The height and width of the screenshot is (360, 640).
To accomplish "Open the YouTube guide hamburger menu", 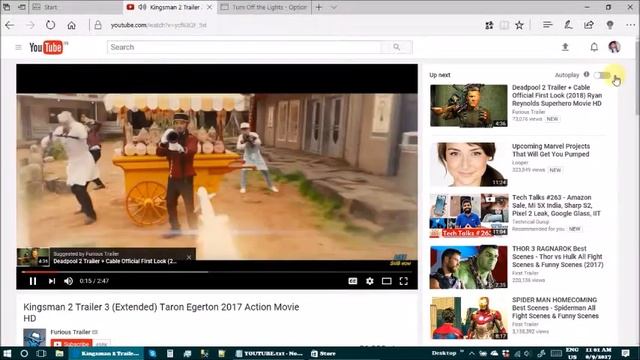I will 18,47.
